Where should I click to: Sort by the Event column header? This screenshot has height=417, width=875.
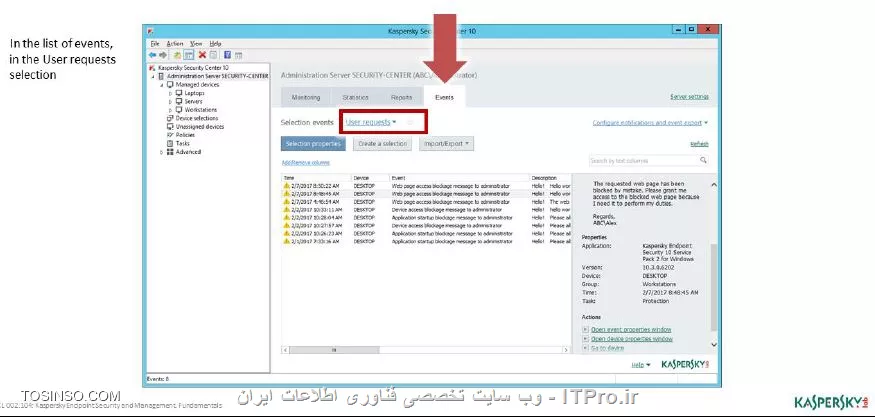460,178
